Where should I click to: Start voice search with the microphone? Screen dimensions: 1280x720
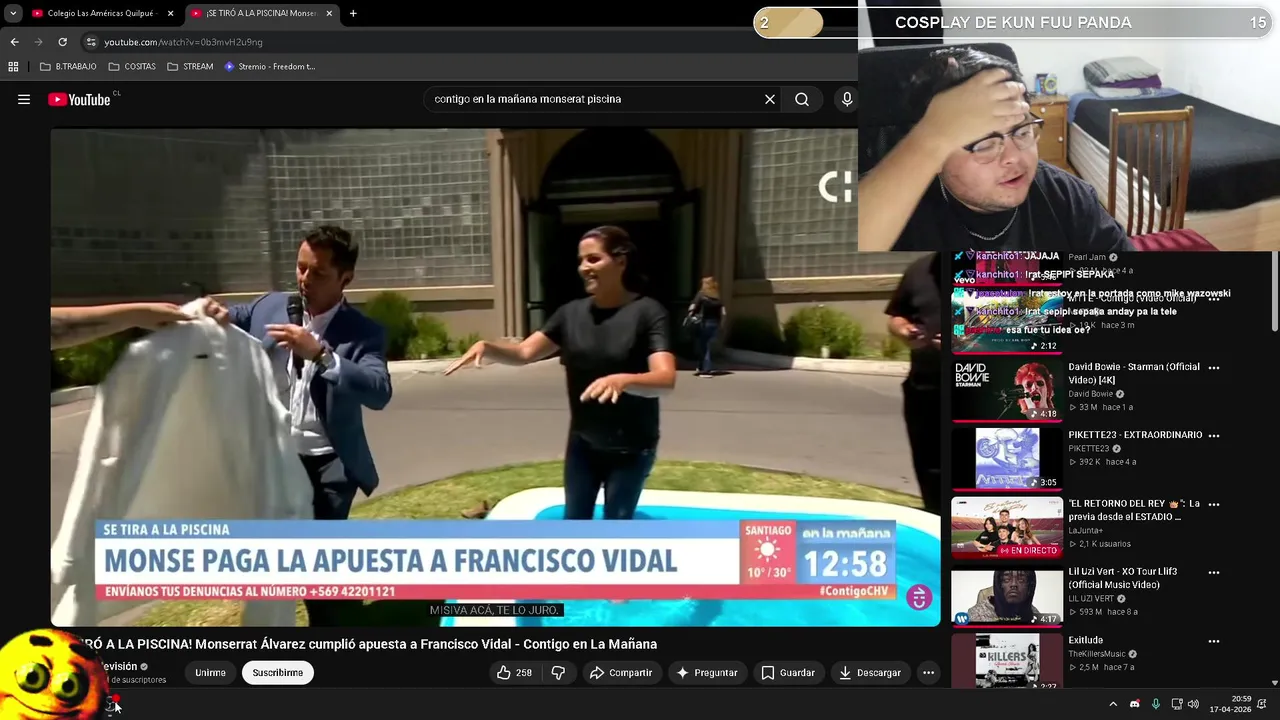tap(847, 99)
